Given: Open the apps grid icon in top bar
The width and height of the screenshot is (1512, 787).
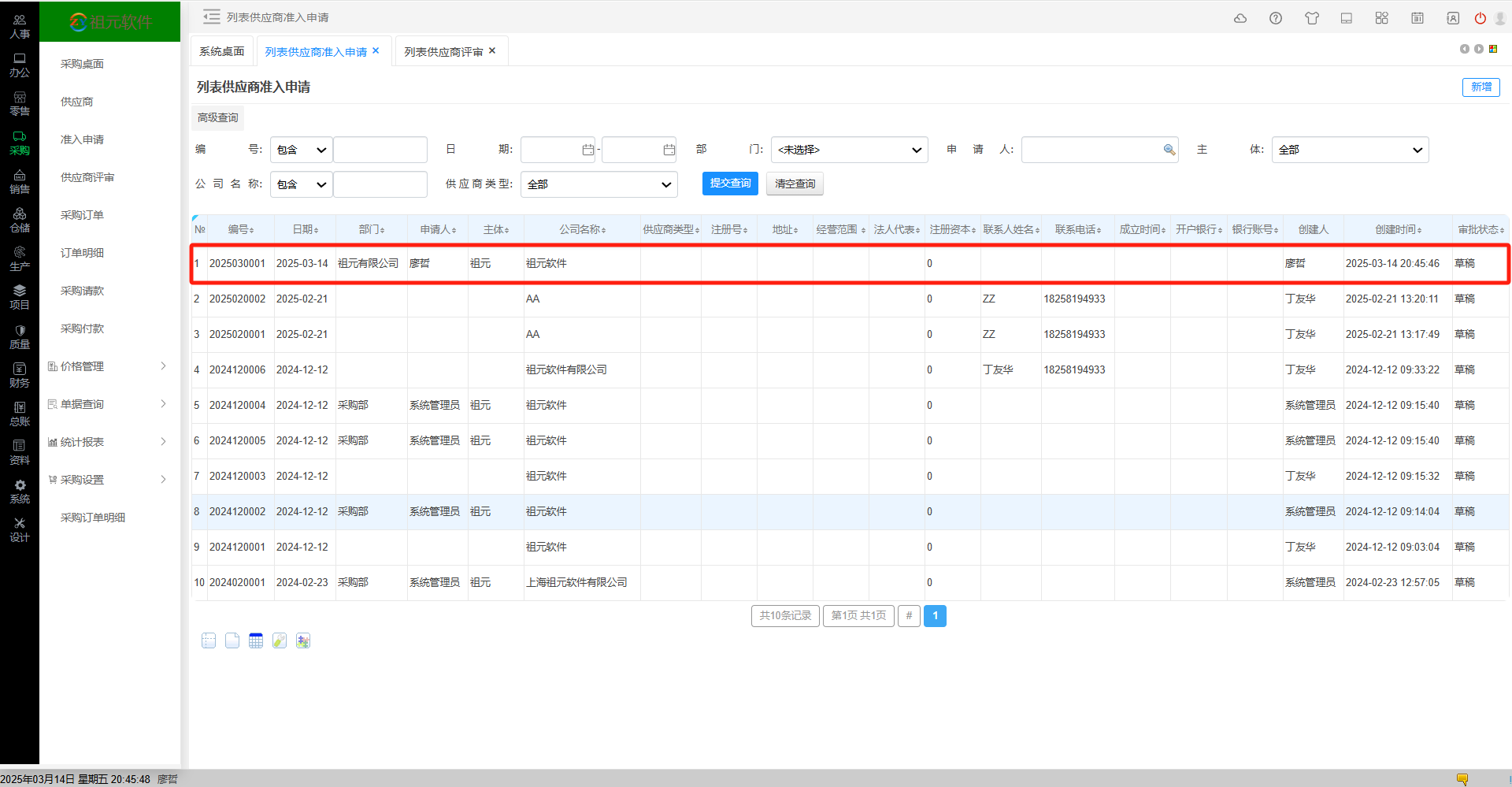Looking at the screenshot, I should (x=1382, y=18).
